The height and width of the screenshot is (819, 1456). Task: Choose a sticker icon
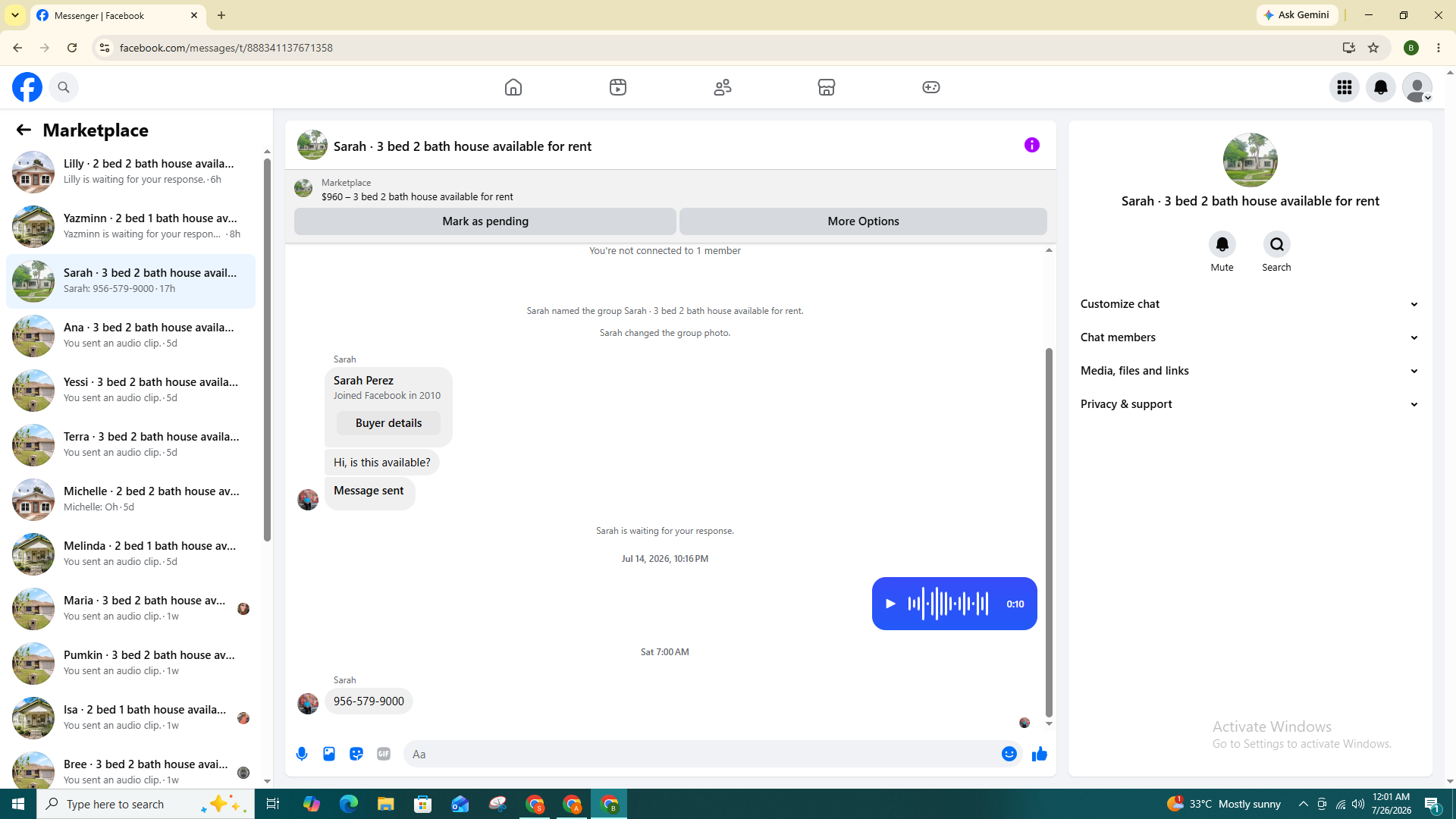[356, 755]
